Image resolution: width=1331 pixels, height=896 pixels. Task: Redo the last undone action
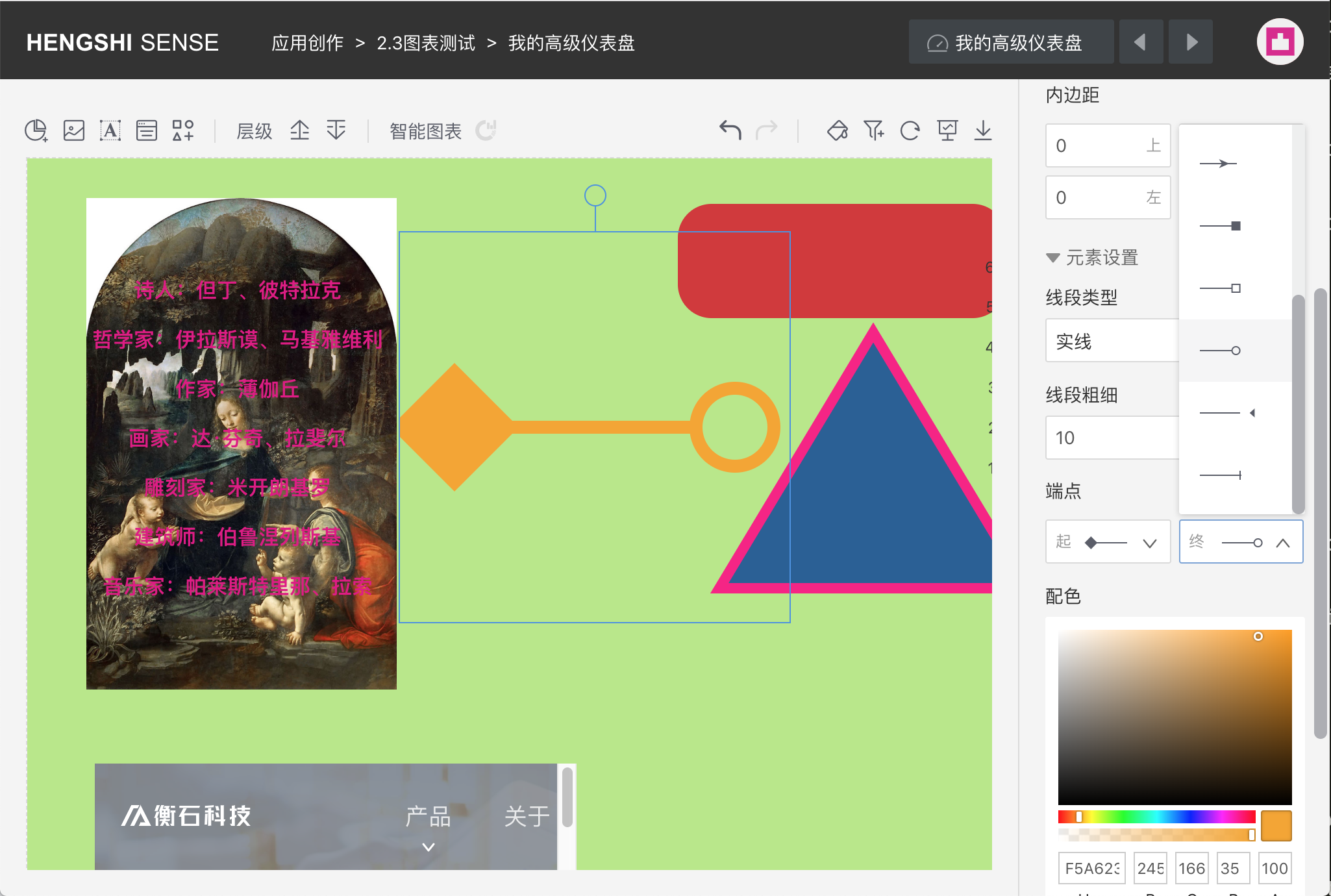[x=767, y=131]
